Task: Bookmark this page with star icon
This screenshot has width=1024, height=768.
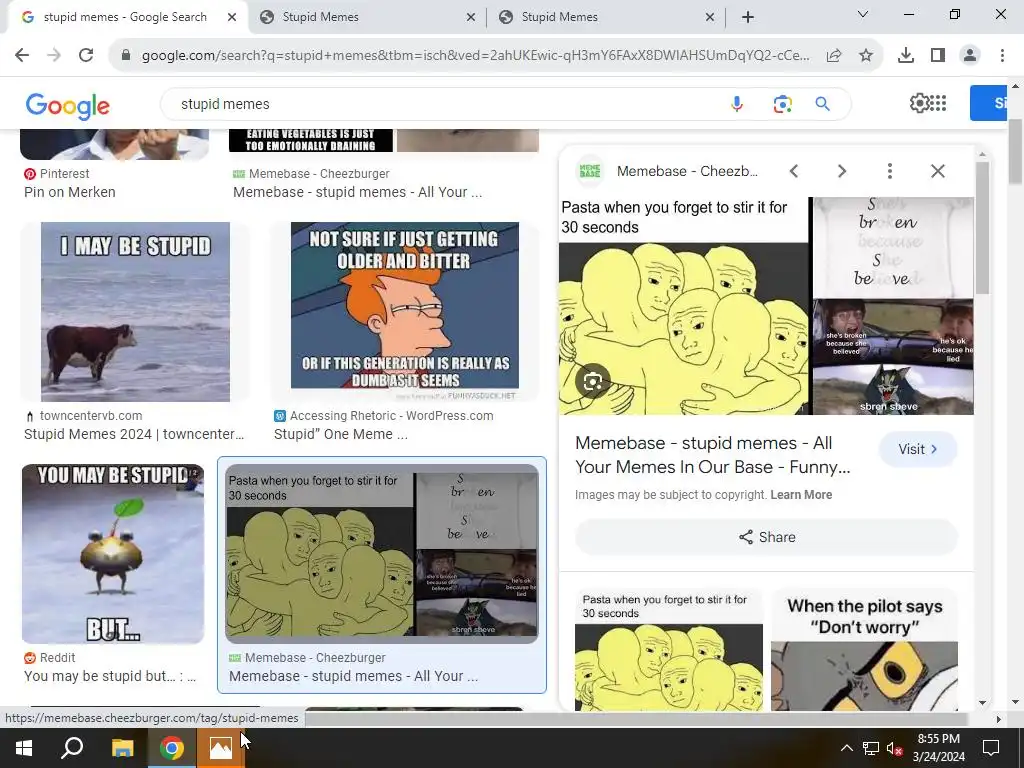Action: click(x=866, y=56)
